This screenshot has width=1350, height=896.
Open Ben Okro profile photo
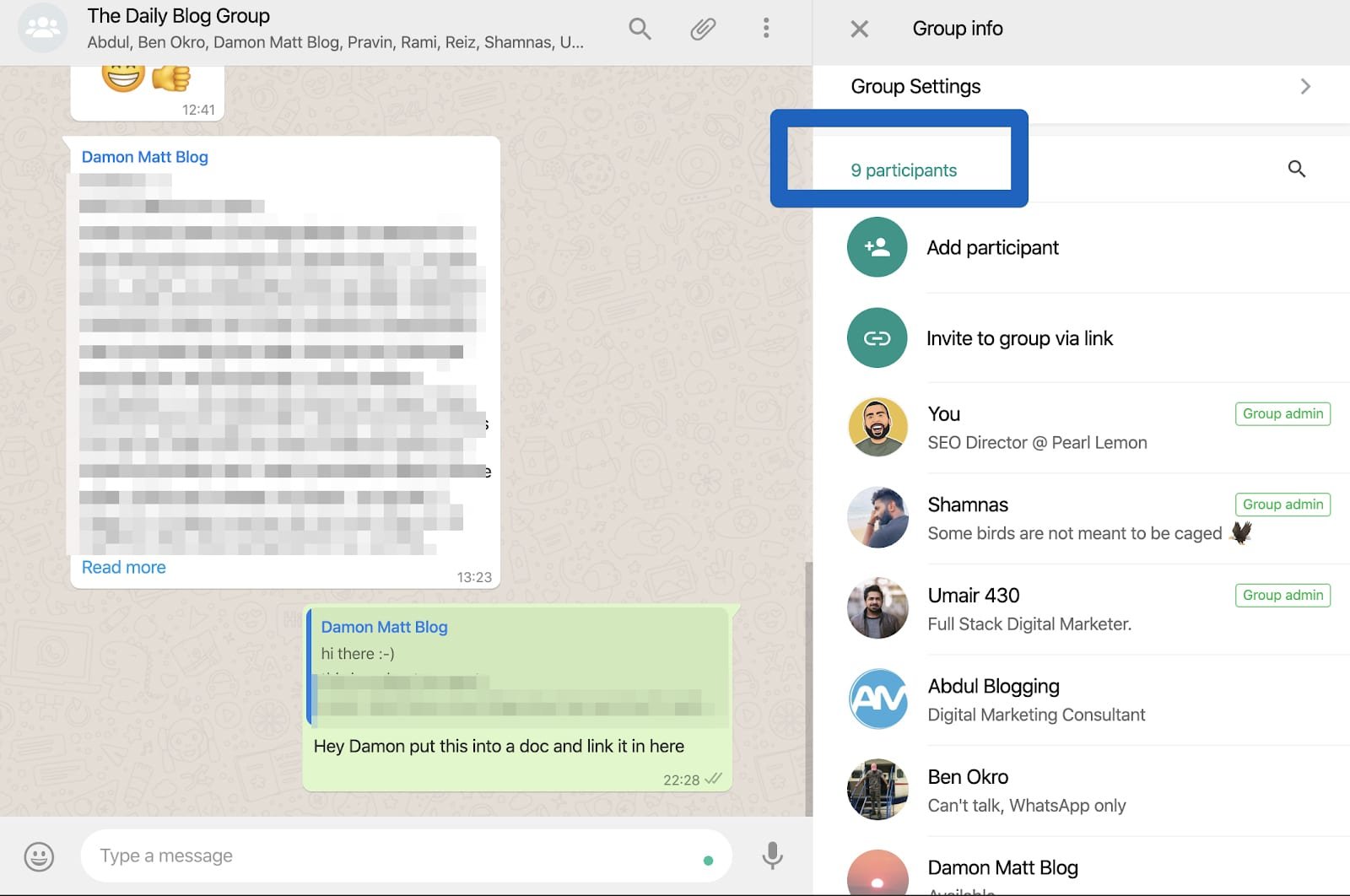click(877, 790)
